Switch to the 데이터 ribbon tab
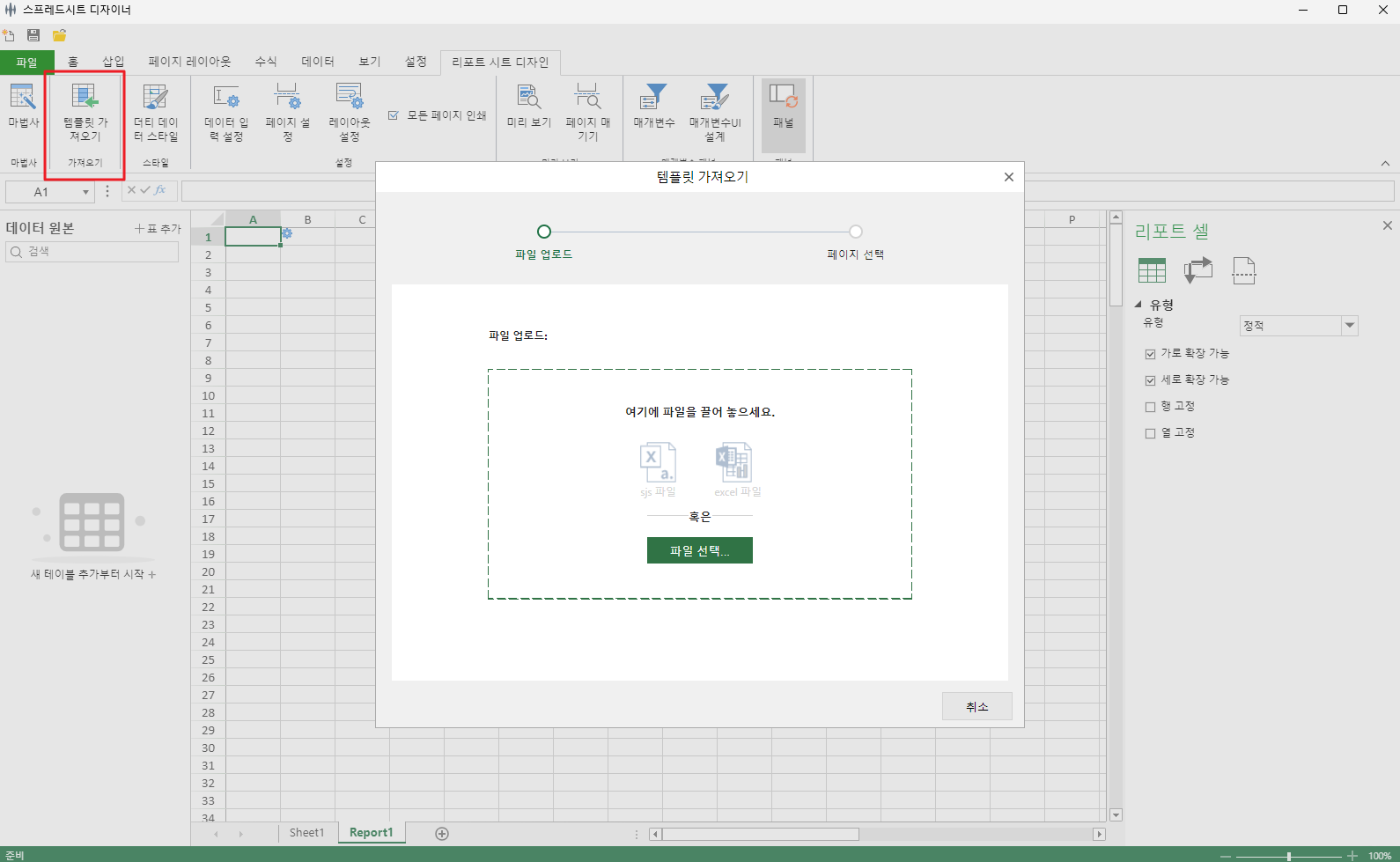The height and width of the screenshot is (862, 1400). [317, 62]
